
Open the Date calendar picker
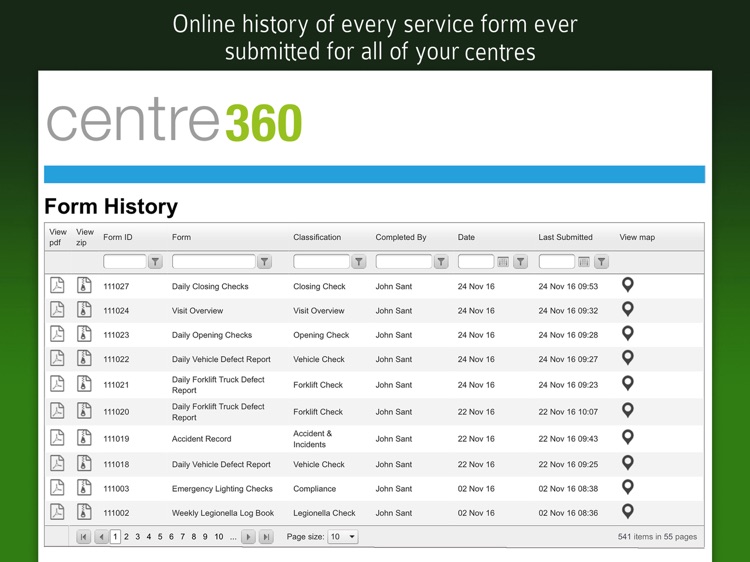[x=503, y=262]
